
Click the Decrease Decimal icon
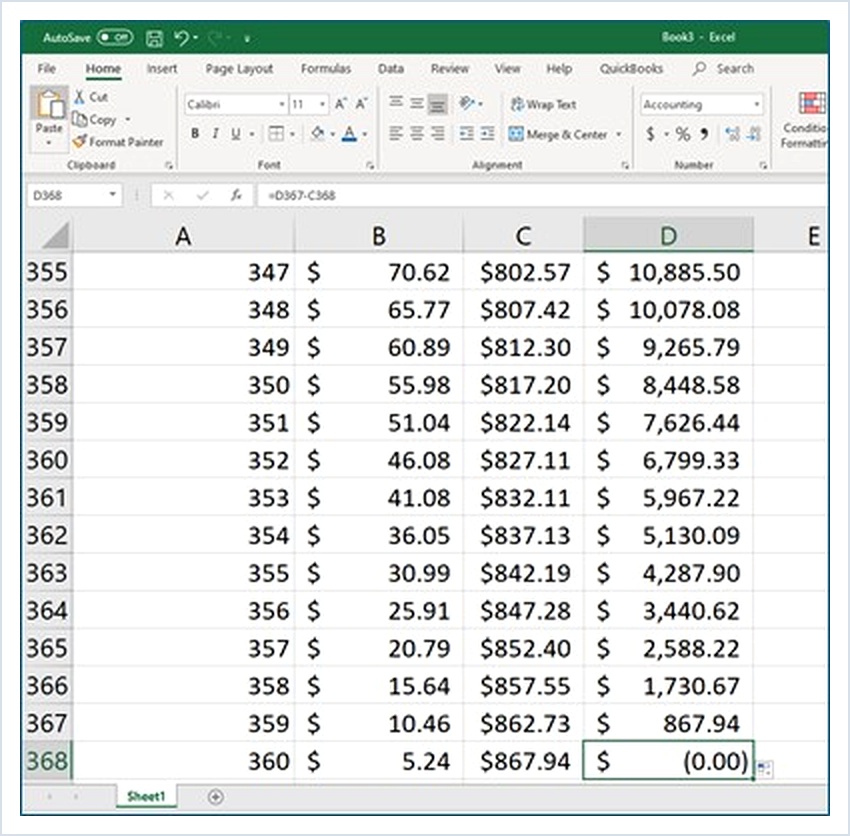click(754, 134)
